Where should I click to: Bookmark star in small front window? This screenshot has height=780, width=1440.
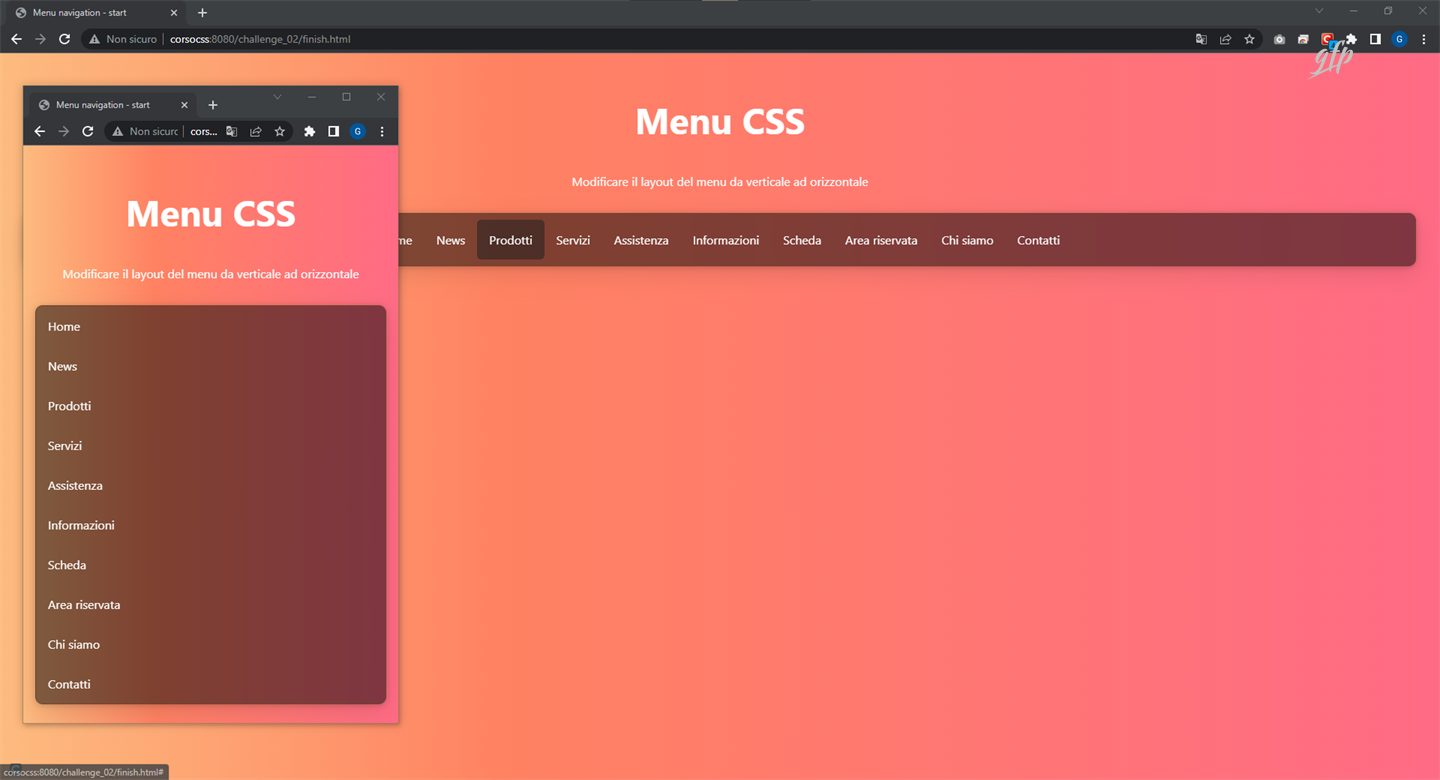click(x=280, y=131)
